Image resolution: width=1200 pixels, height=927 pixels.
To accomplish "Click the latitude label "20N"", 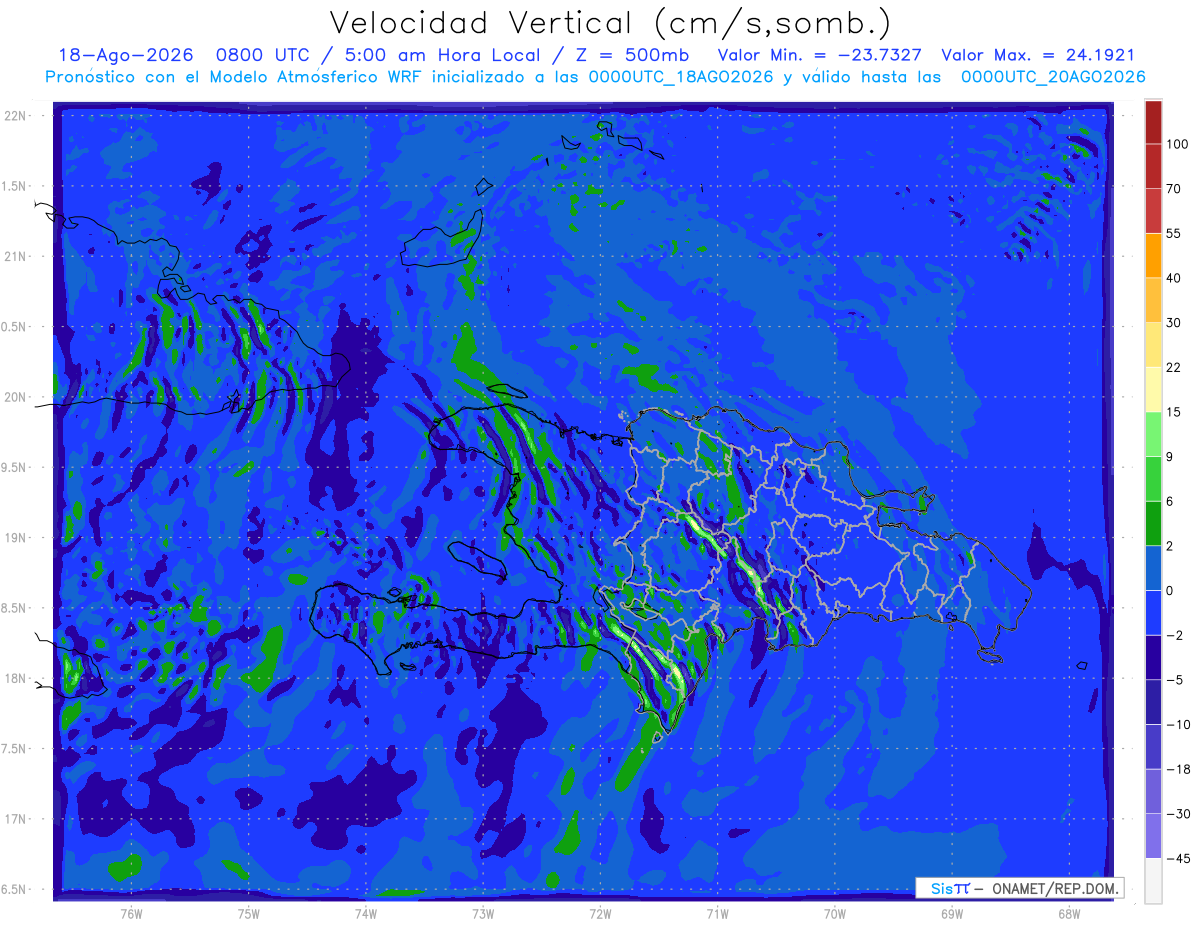I will tap(14, 397).
